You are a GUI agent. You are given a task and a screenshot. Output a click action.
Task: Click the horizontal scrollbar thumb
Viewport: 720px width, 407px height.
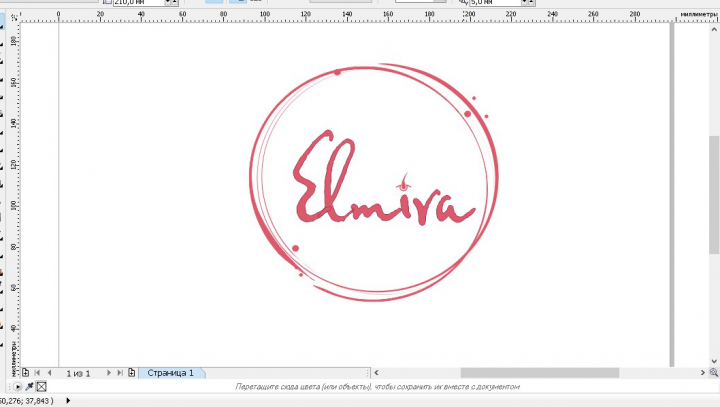click(540, 373)
